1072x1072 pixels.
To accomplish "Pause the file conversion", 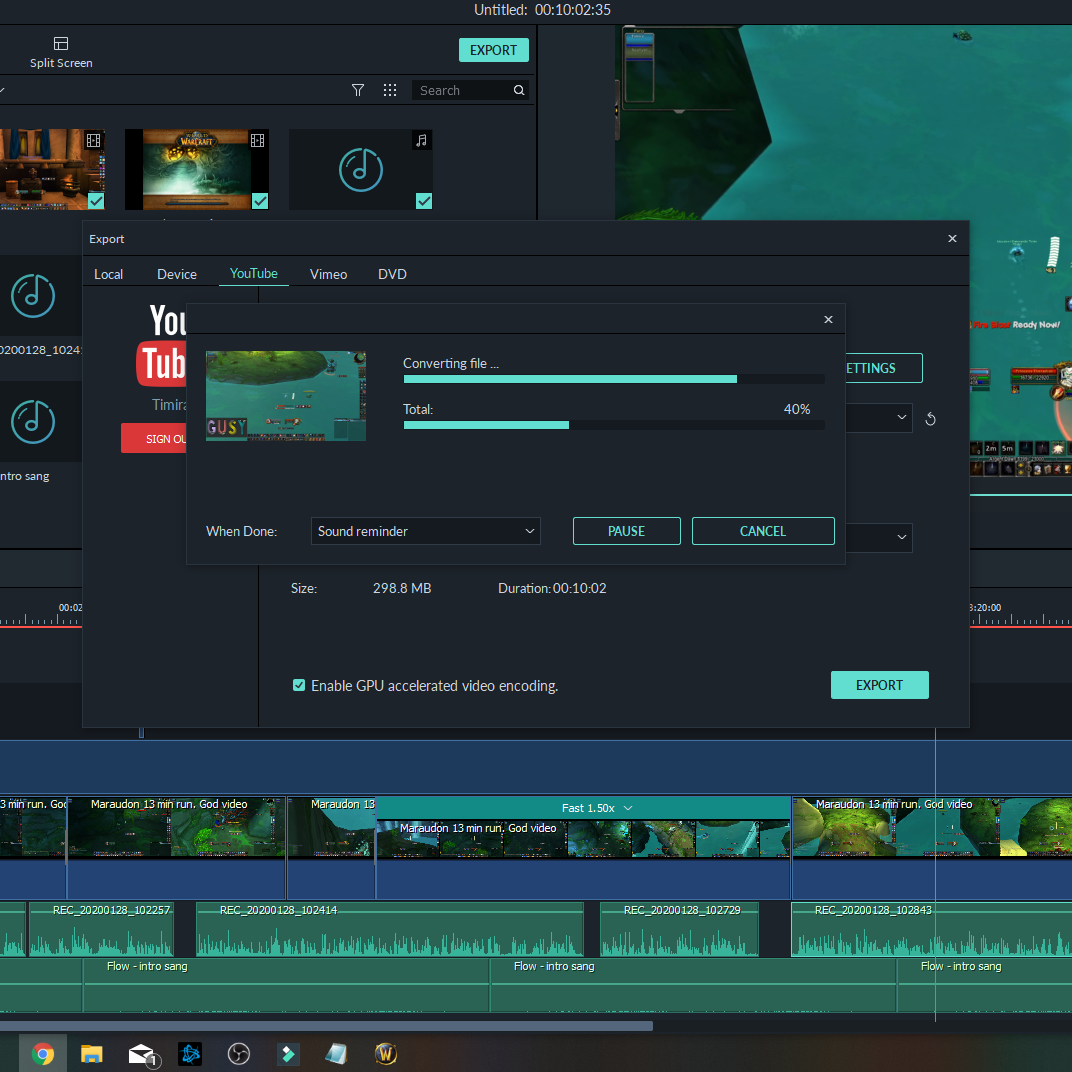I will click(626, 531).
